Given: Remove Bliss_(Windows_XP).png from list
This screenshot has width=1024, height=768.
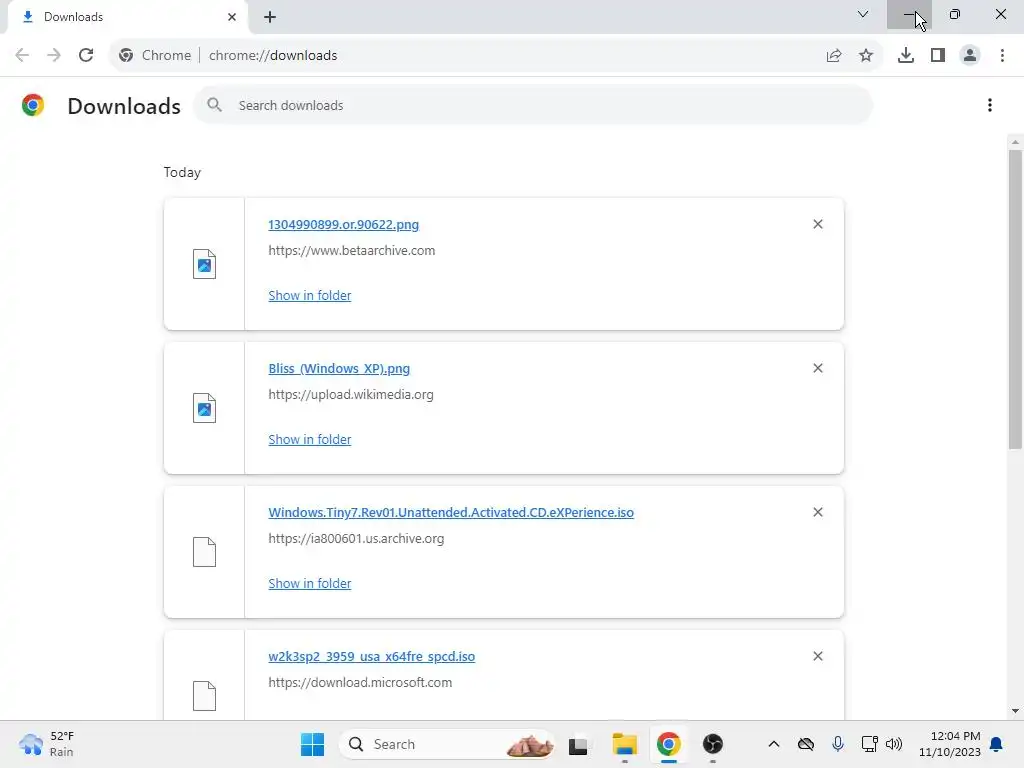Looking at the screenshot, I should pyautogui.click(x=818, y=368).
